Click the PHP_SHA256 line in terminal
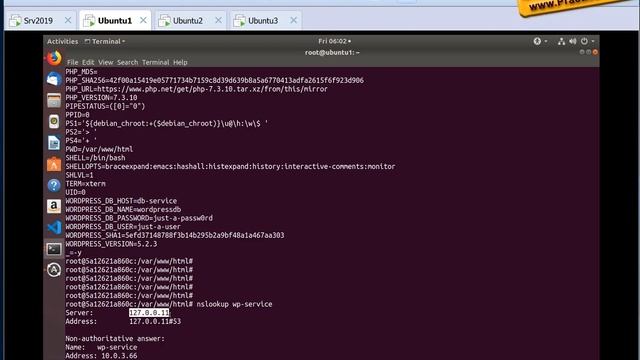Image resolution: width=640 pixels, height=360 pixels. point(214,80)
